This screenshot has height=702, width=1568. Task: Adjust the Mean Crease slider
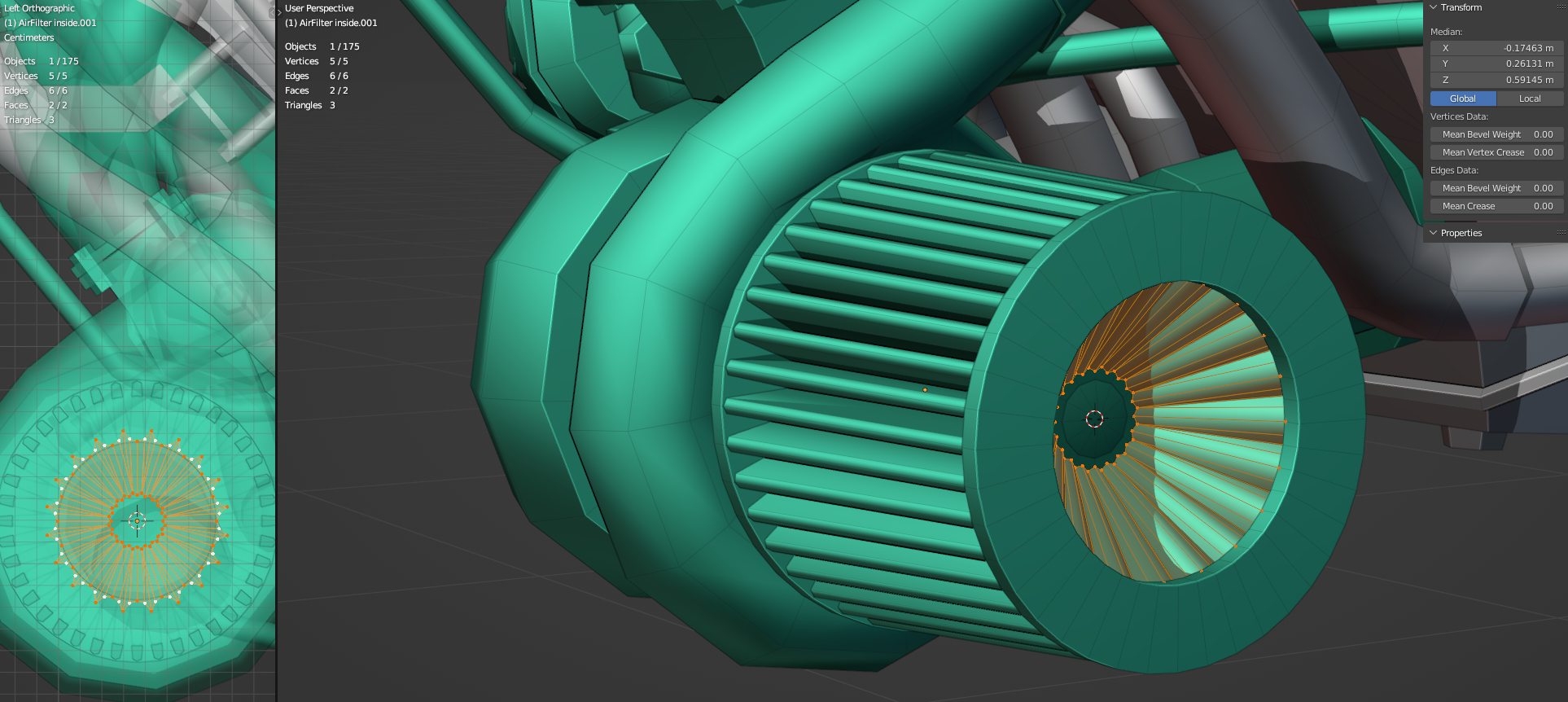[1496, 206]
